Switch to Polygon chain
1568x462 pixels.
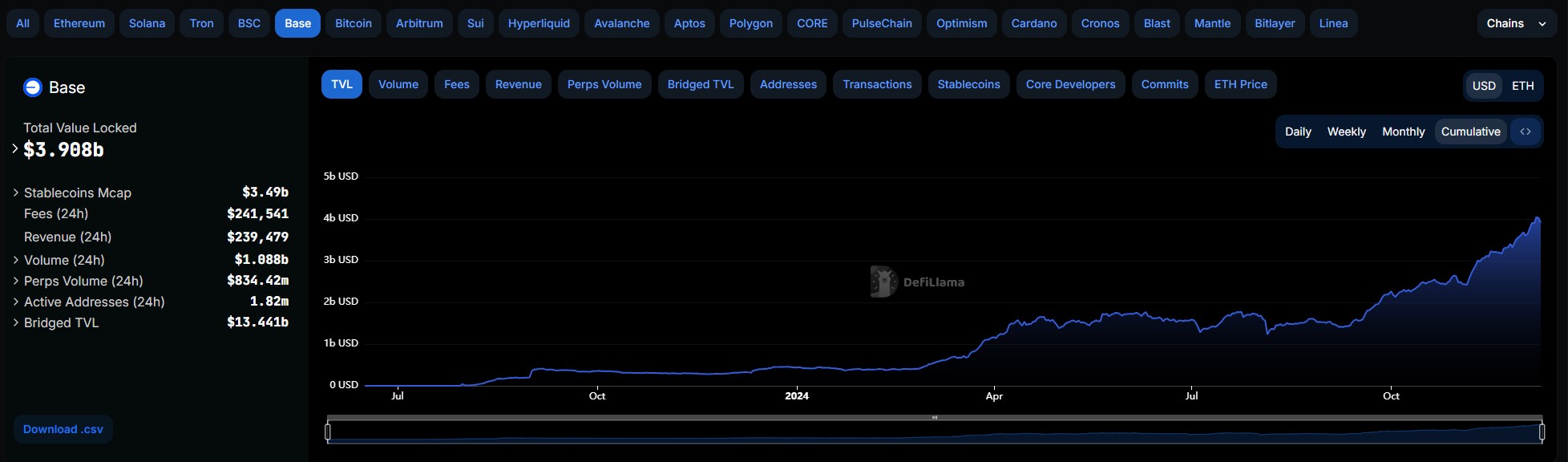pyautogui.click(x=751, y=23)
